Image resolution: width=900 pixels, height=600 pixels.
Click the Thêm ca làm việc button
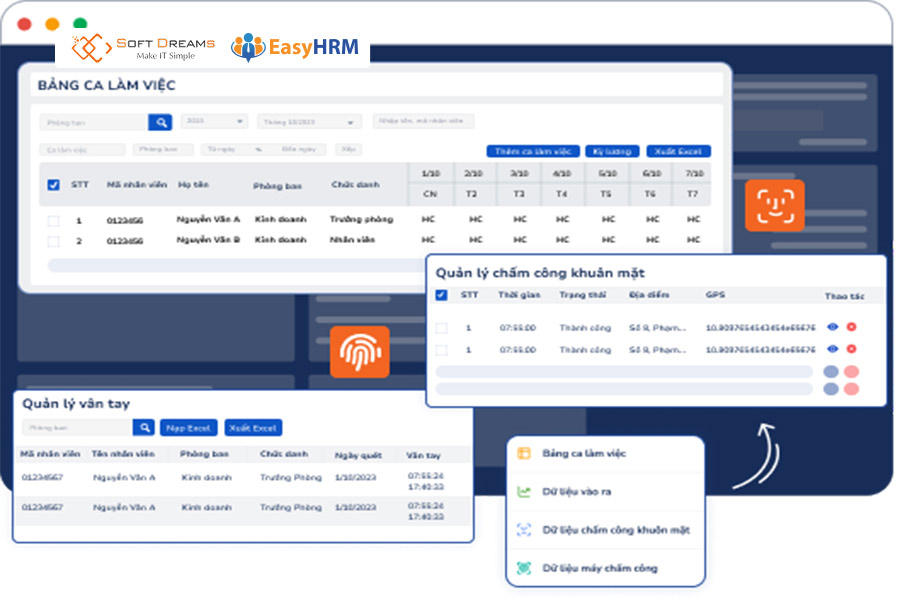tap(532, 151)
